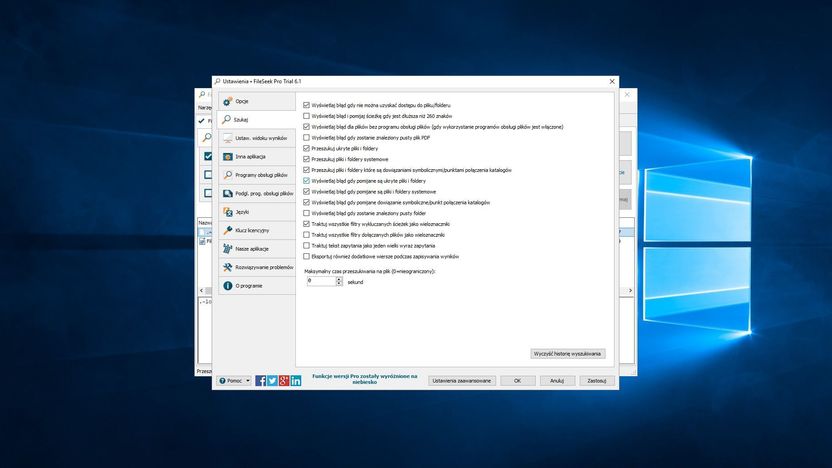Close the Ustawienia settings dialog

[612, 81]
